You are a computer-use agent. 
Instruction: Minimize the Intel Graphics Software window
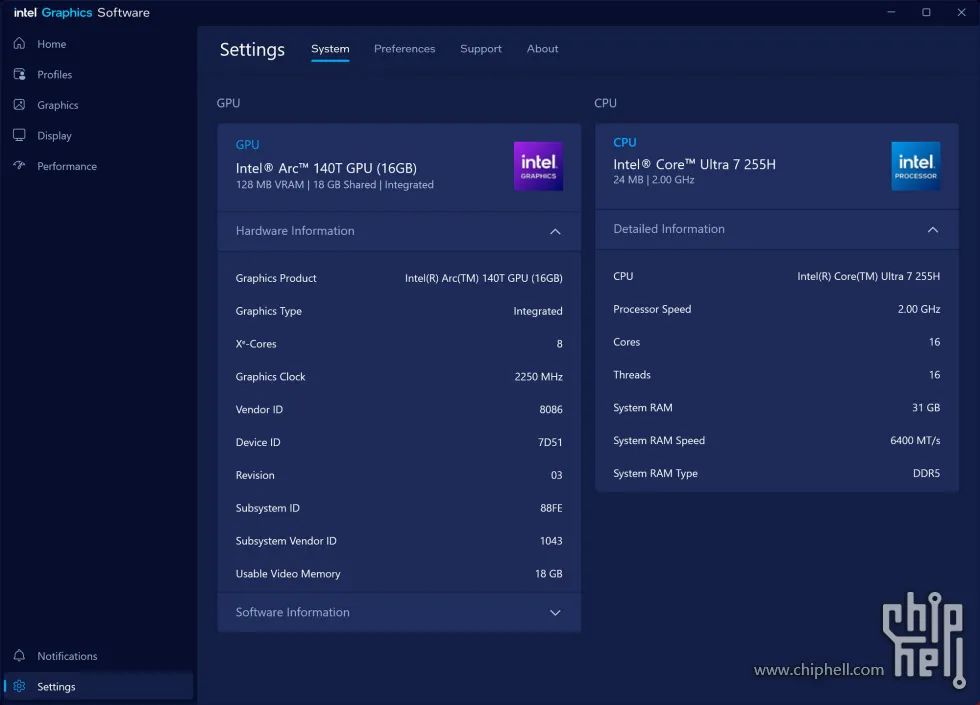point(891,12)
